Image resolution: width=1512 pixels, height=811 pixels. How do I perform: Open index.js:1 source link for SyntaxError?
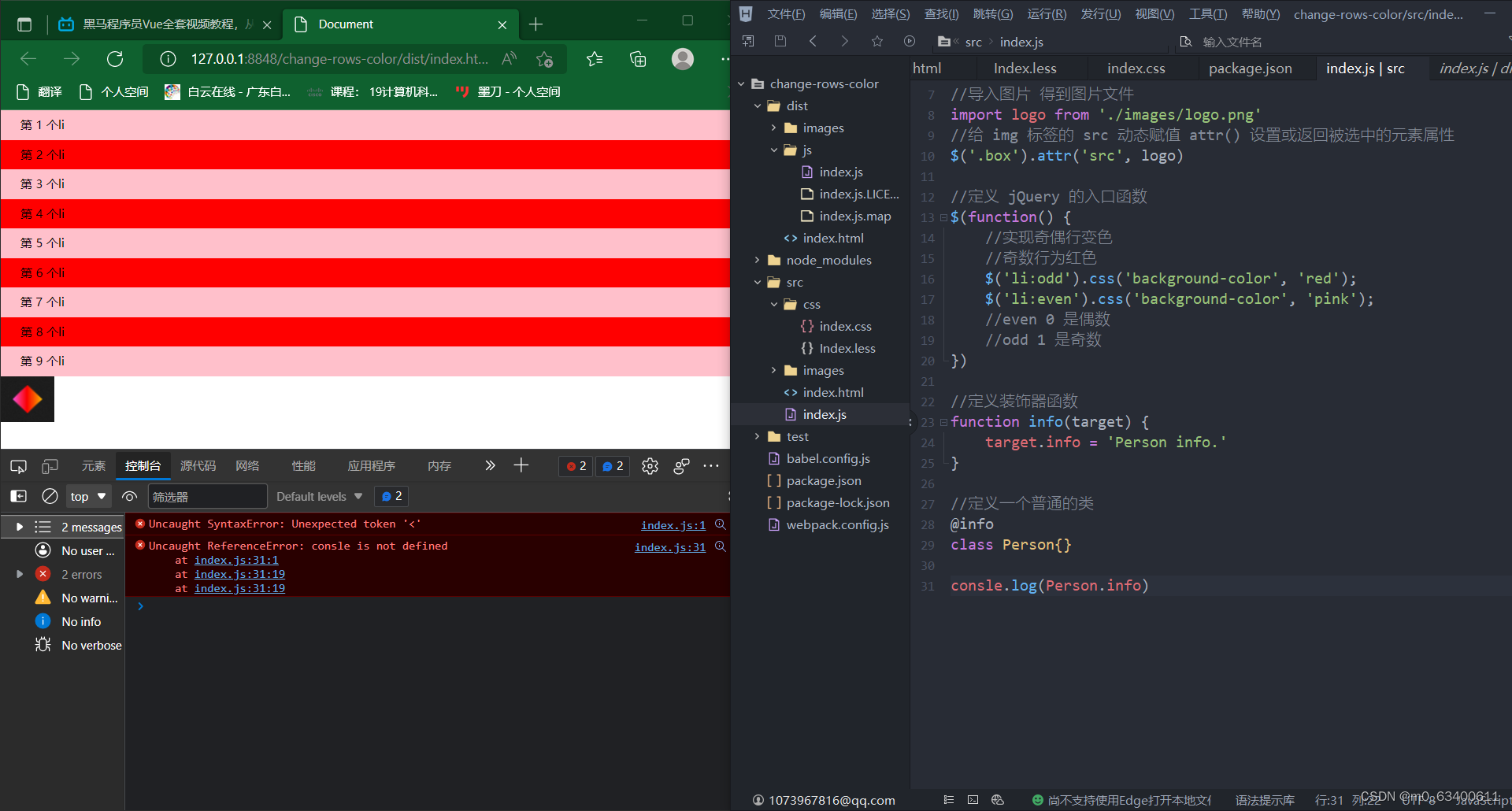tap(673, 525)
